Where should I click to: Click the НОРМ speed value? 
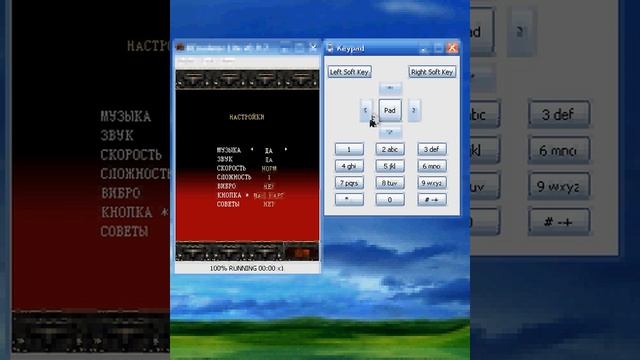pyautogui.click(x=269, y=168)
